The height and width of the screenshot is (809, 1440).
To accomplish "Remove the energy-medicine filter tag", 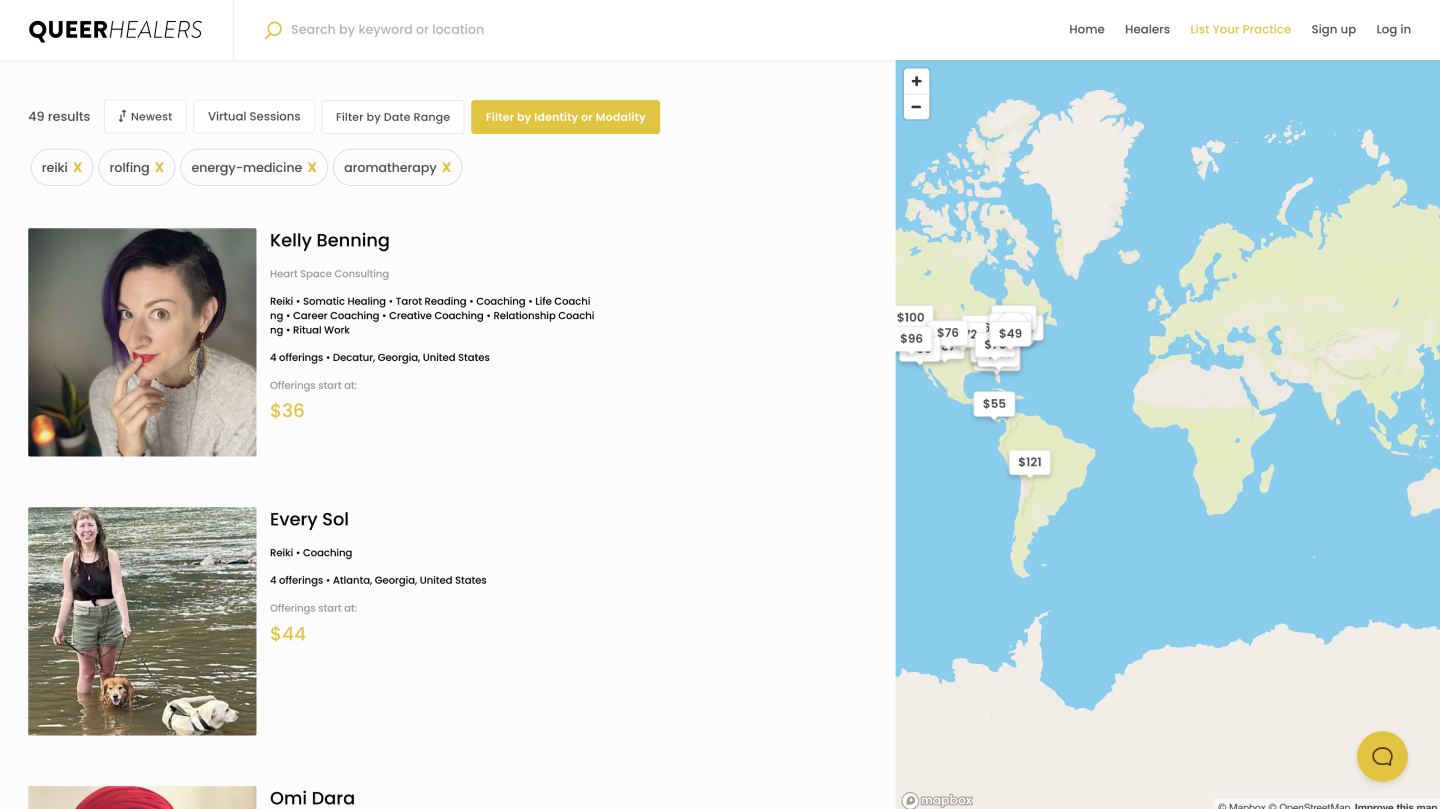I will [x=312, y=168].
